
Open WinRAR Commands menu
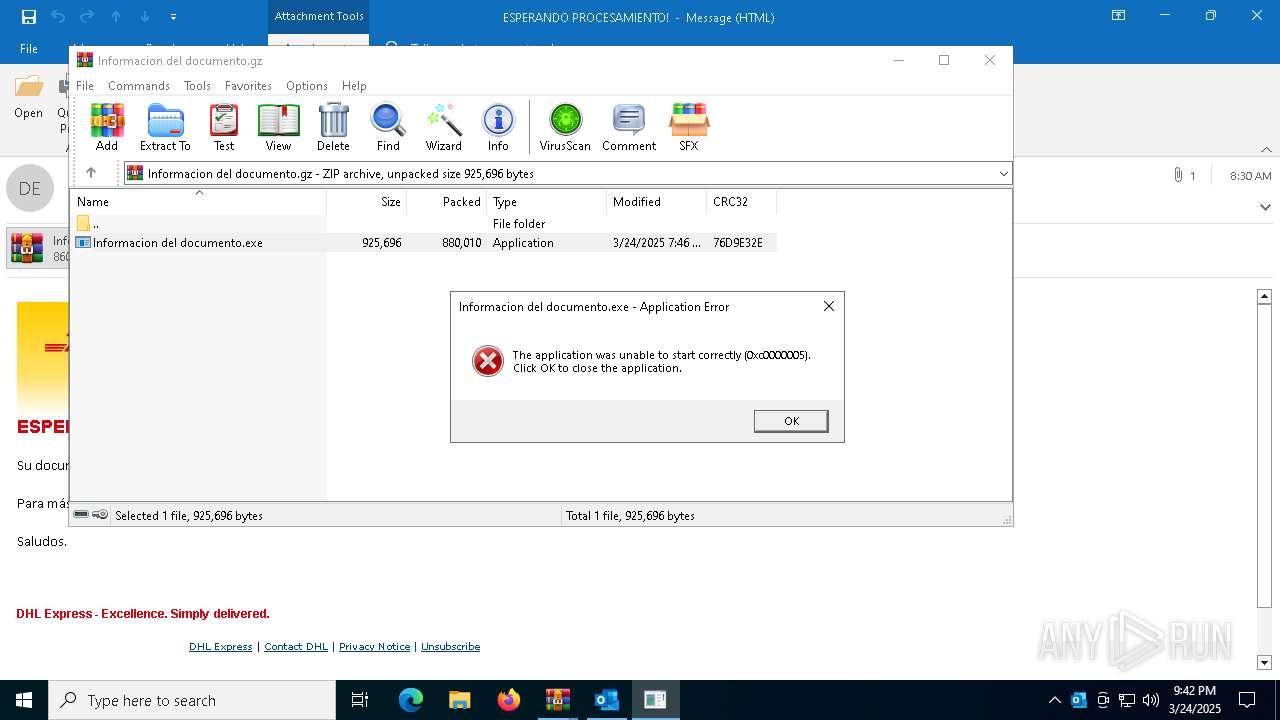(139, 86)
